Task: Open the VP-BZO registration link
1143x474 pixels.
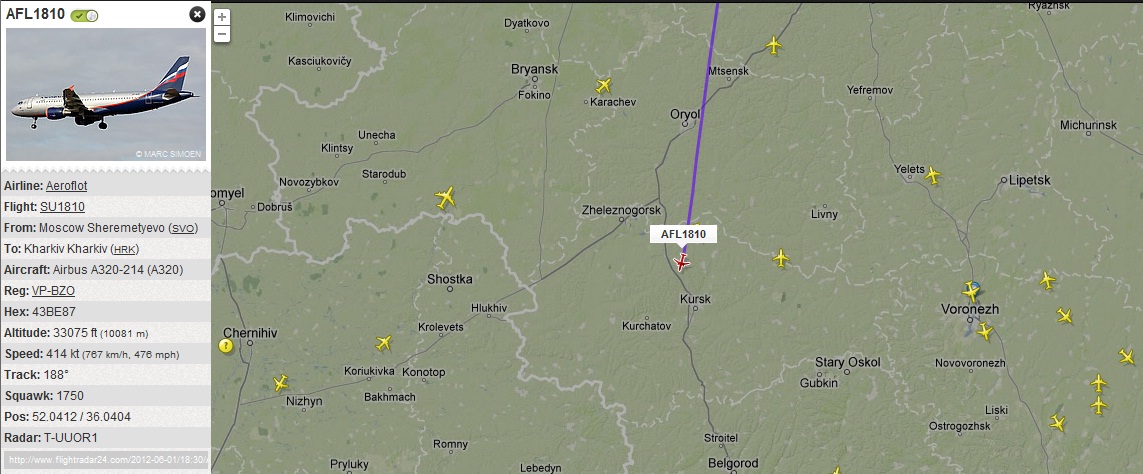Action: pyautogui.click(x=53, y=291)
